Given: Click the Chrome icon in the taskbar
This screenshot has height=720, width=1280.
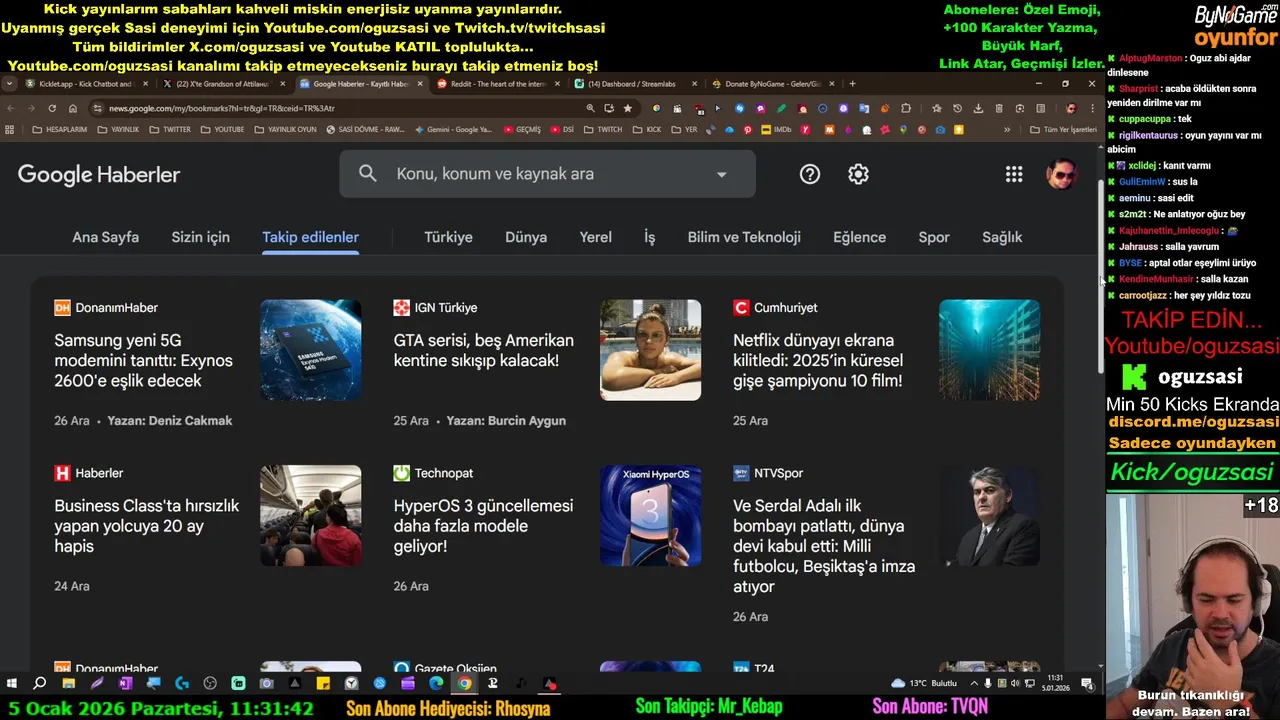Looking at the screenshot, I should click(464, 683).
